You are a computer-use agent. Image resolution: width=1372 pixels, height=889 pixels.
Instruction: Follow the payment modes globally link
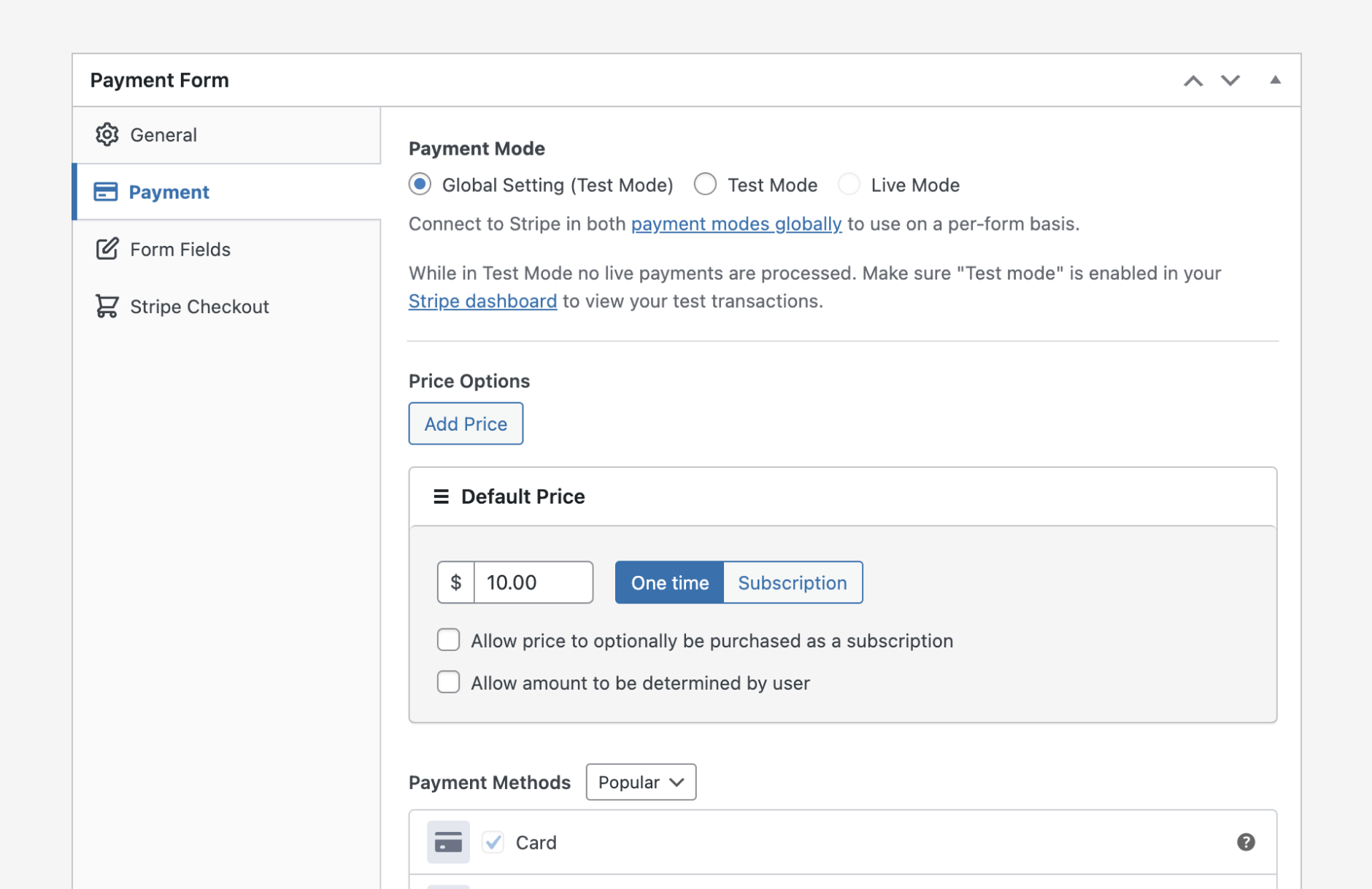(736, 224)
